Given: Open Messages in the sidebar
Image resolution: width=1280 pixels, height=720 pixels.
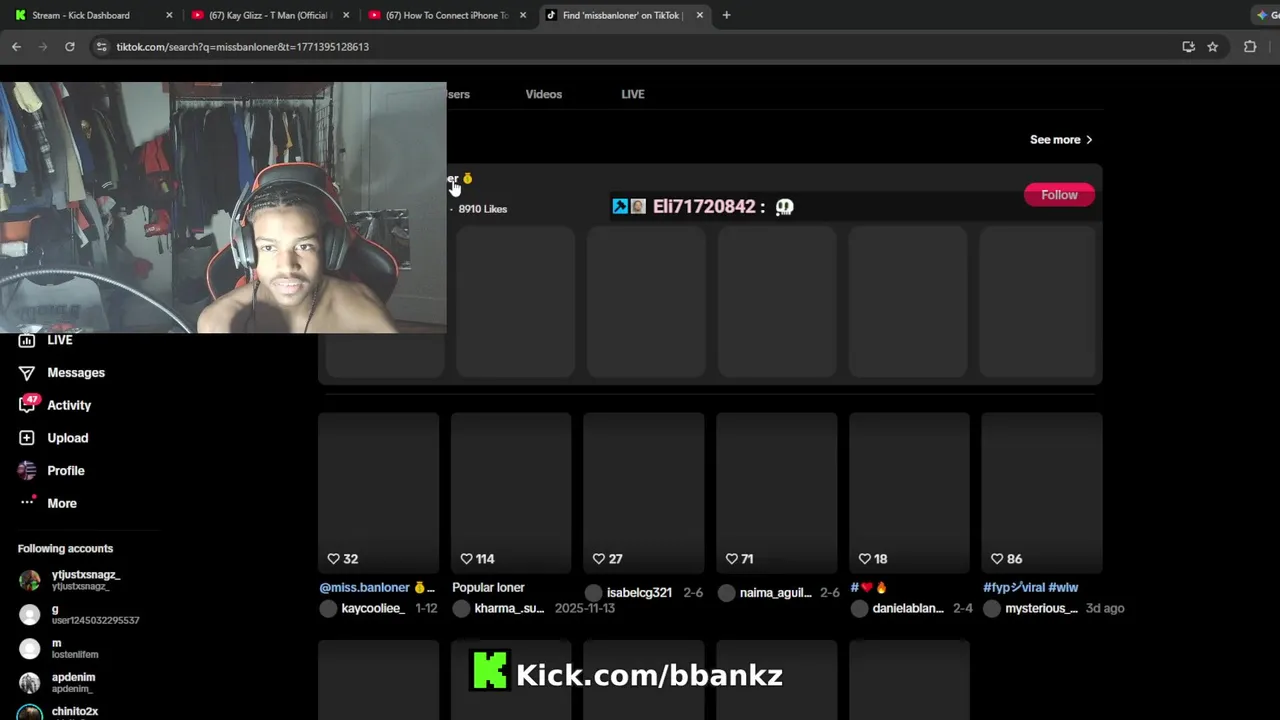Looking at the screenshot, I should 62,373.
